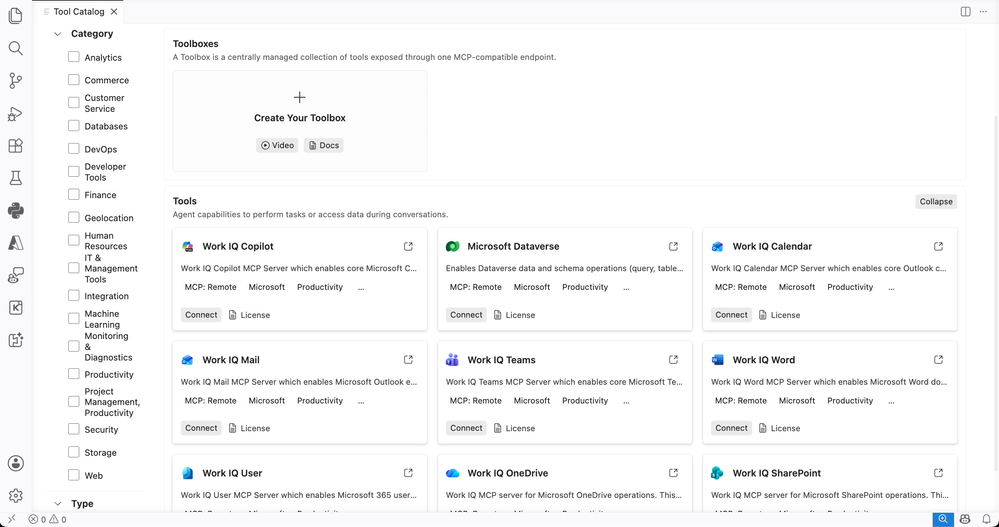This screenshot has height=527, width=999.
Task: Check the Productivity category checkbox
Action: click(74, 374)
